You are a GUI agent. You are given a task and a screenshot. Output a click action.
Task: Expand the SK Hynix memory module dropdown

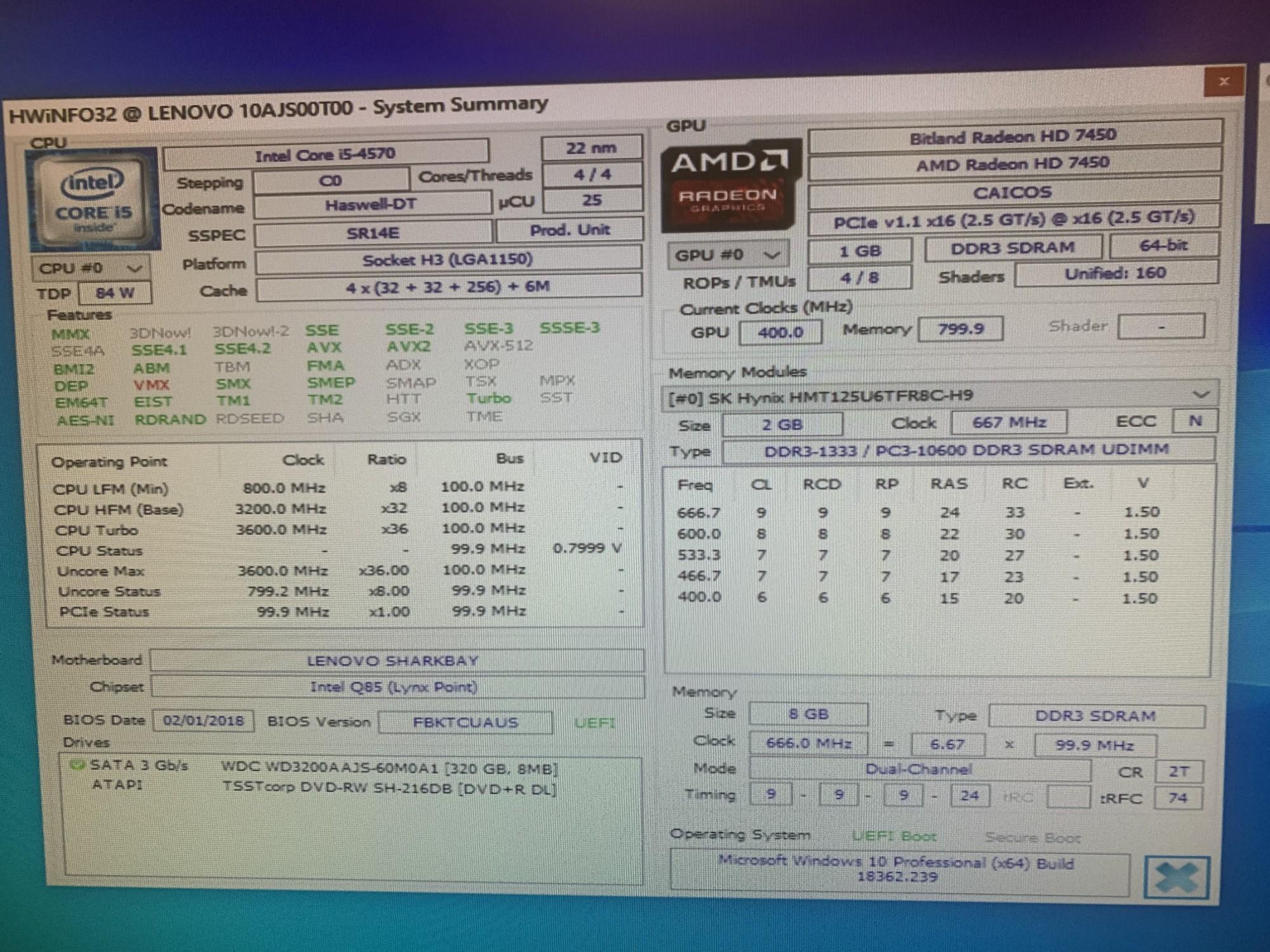(940, 396)
